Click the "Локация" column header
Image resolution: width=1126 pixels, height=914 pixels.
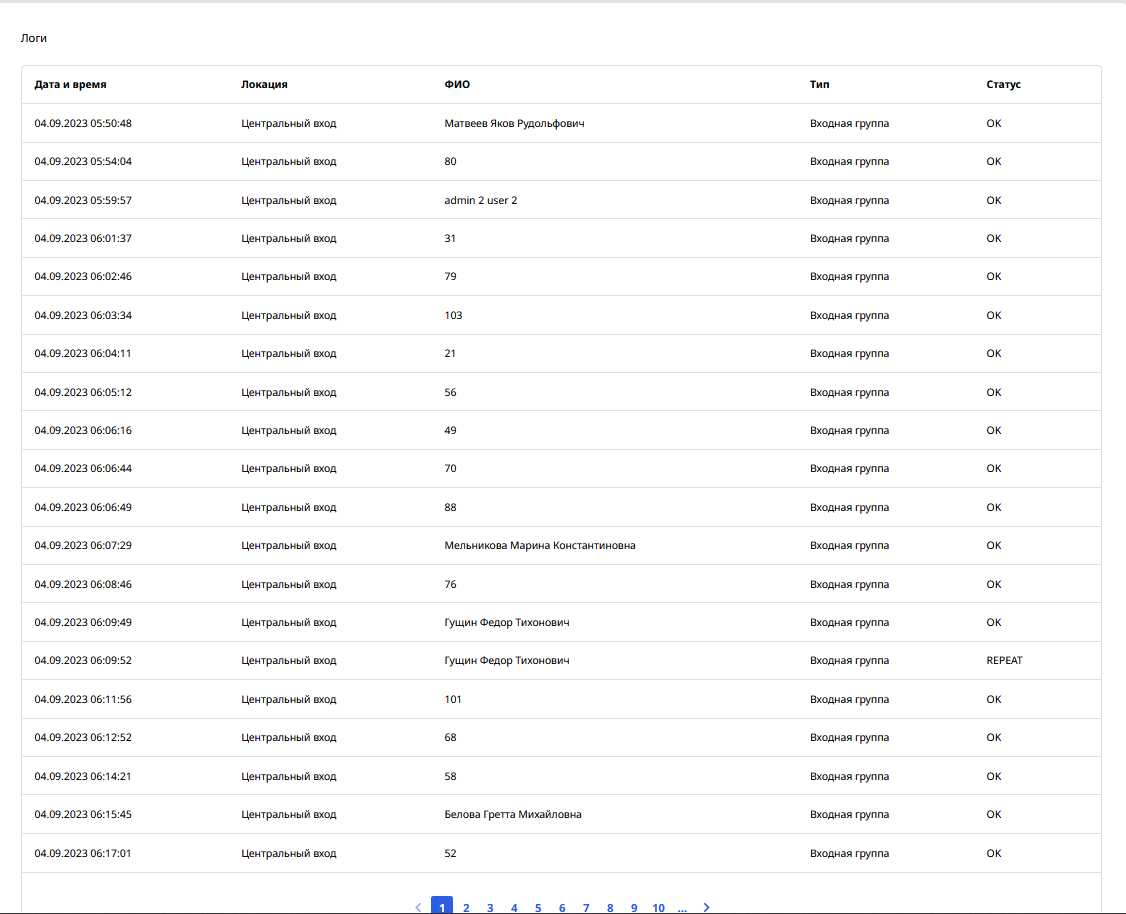pos(271,85)
